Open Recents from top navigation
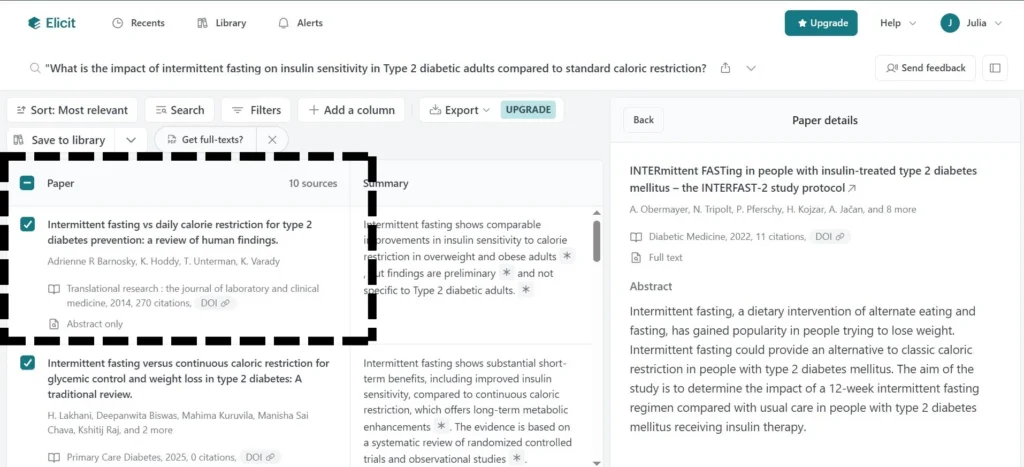 (138, 23)
